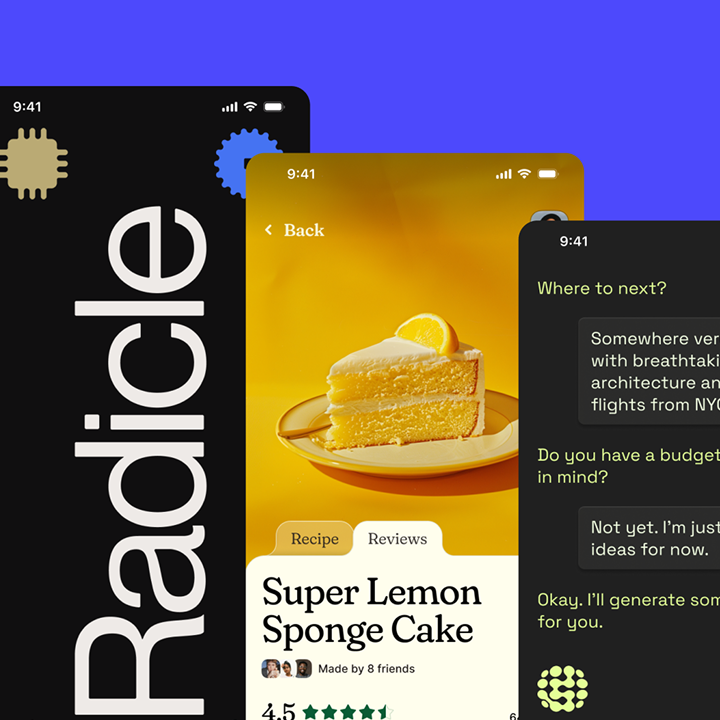The image size is (720, 720).
Task: Select the 4.5 green star rating
Action: 327,712
